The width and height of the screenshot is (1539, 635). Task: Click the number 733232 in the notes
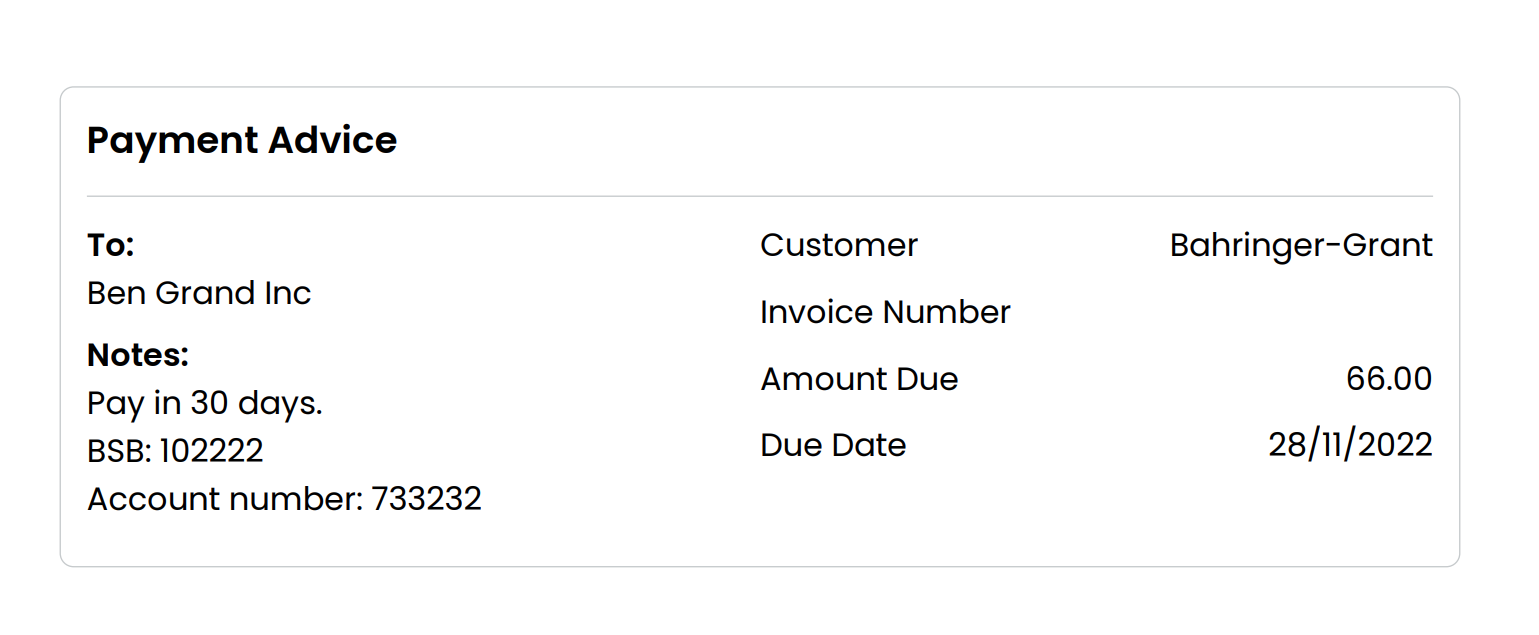point(427,498)
